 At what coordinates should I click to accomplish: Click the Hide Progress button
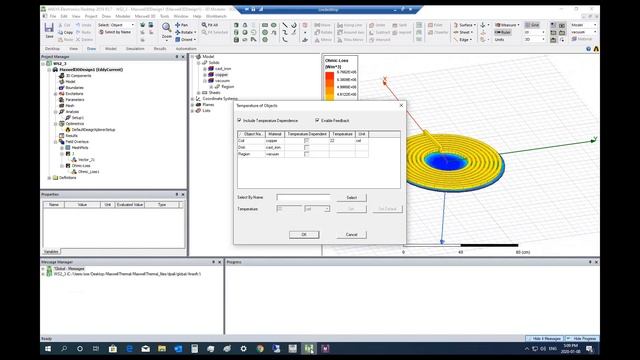[x=582, y=339]
